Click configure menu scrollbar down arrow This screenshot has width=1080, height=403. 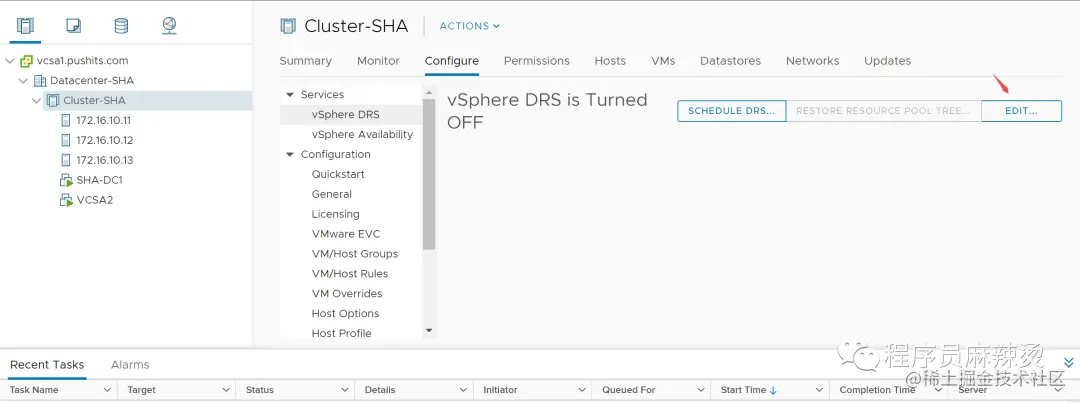pyautogui.click(x=429, y=331)
